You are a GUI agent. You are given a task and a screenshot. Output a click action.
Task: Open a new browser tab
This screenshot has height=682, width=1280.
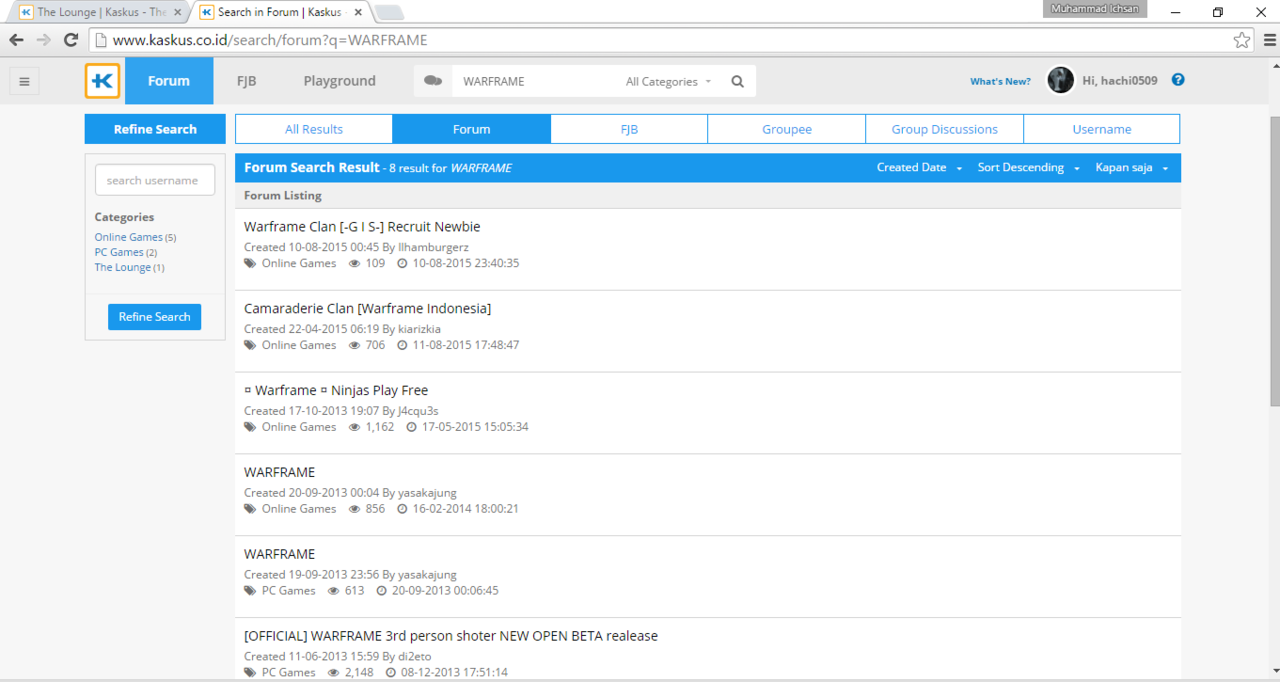click(389, 13)
